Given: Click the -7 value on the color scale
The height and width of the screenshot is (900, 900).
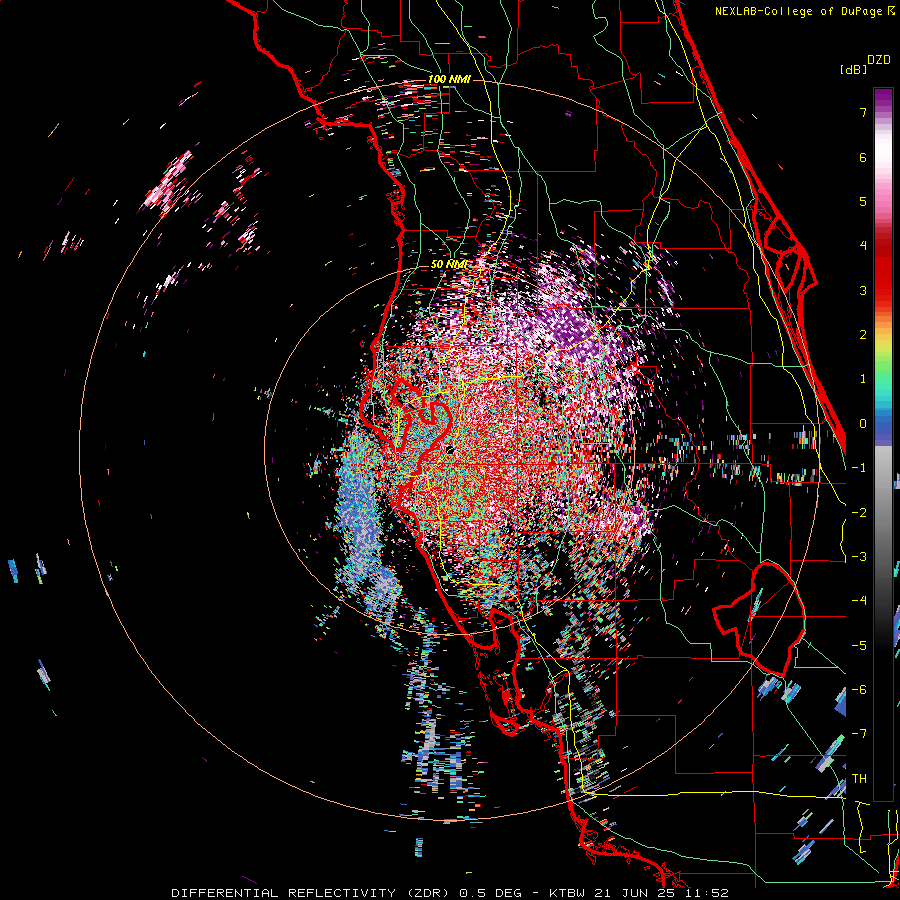Looking at the screenshot, I should 859,734.
